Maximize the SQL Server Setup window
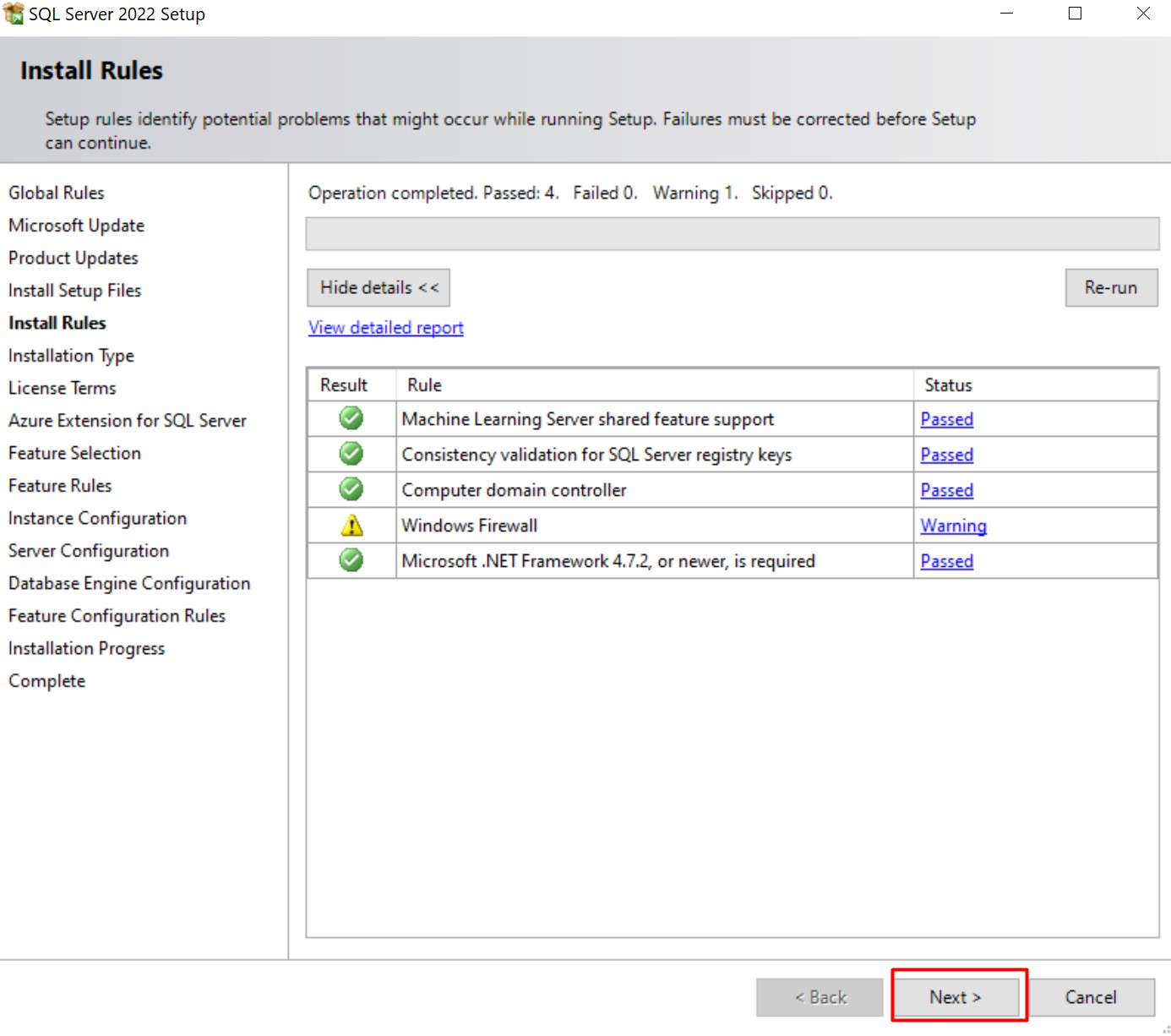 (x=1075, y=14)
